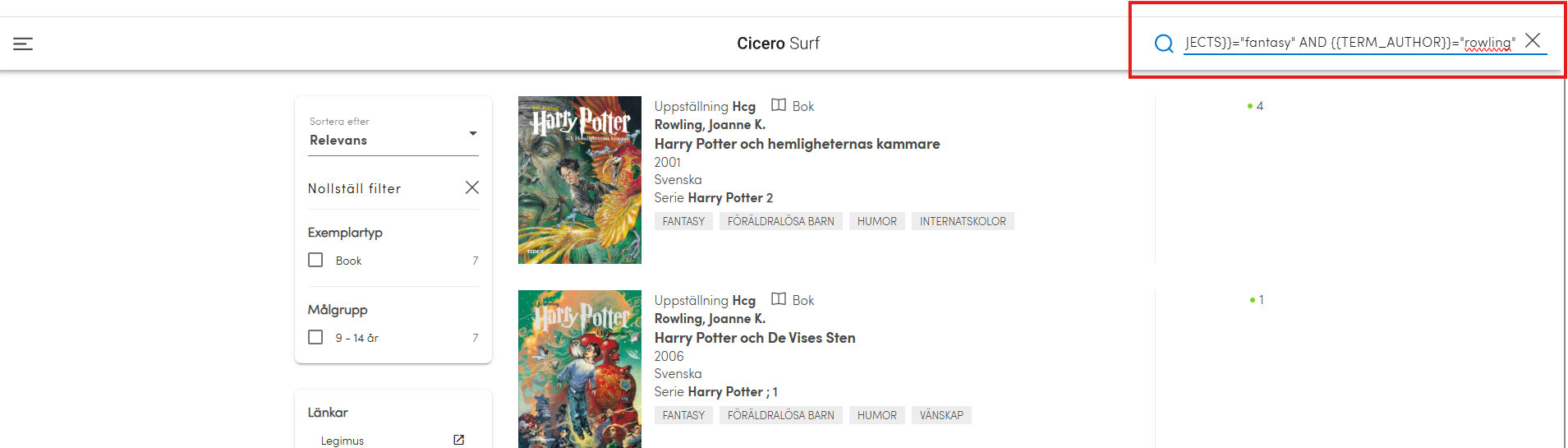Screen dimensions: 1568x448
Task: Click Cicero Surf title
Action: [778, 44]
